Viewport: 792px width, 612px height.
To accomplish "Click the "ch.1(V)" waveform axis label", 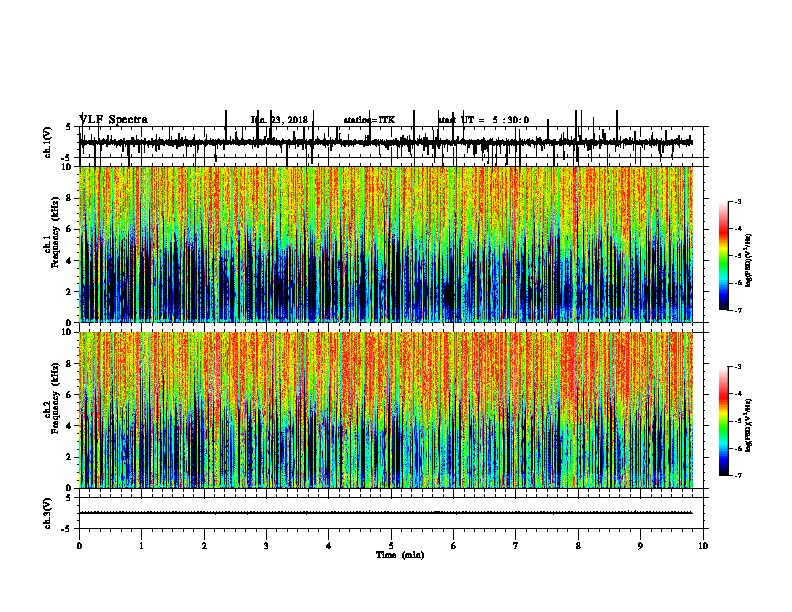I will point(47,142).
